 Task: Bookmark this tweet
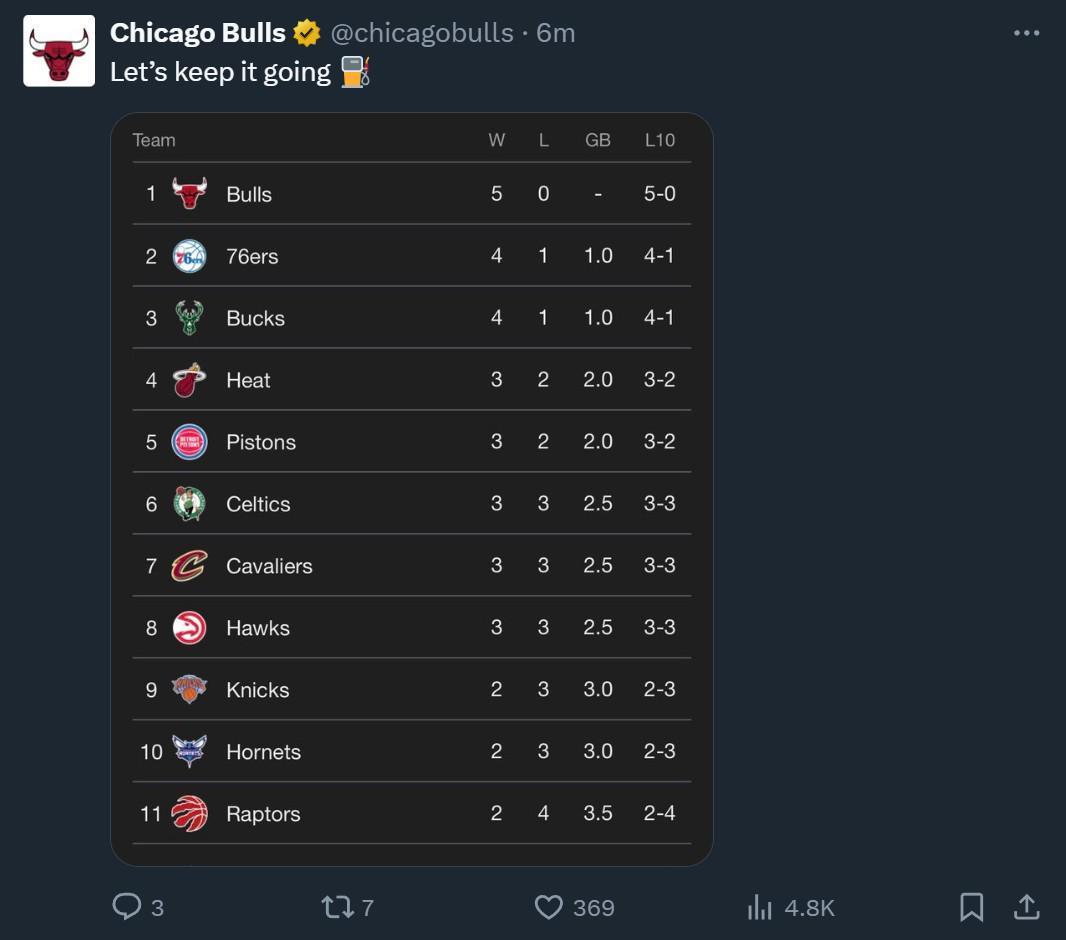tap(971, 907)
